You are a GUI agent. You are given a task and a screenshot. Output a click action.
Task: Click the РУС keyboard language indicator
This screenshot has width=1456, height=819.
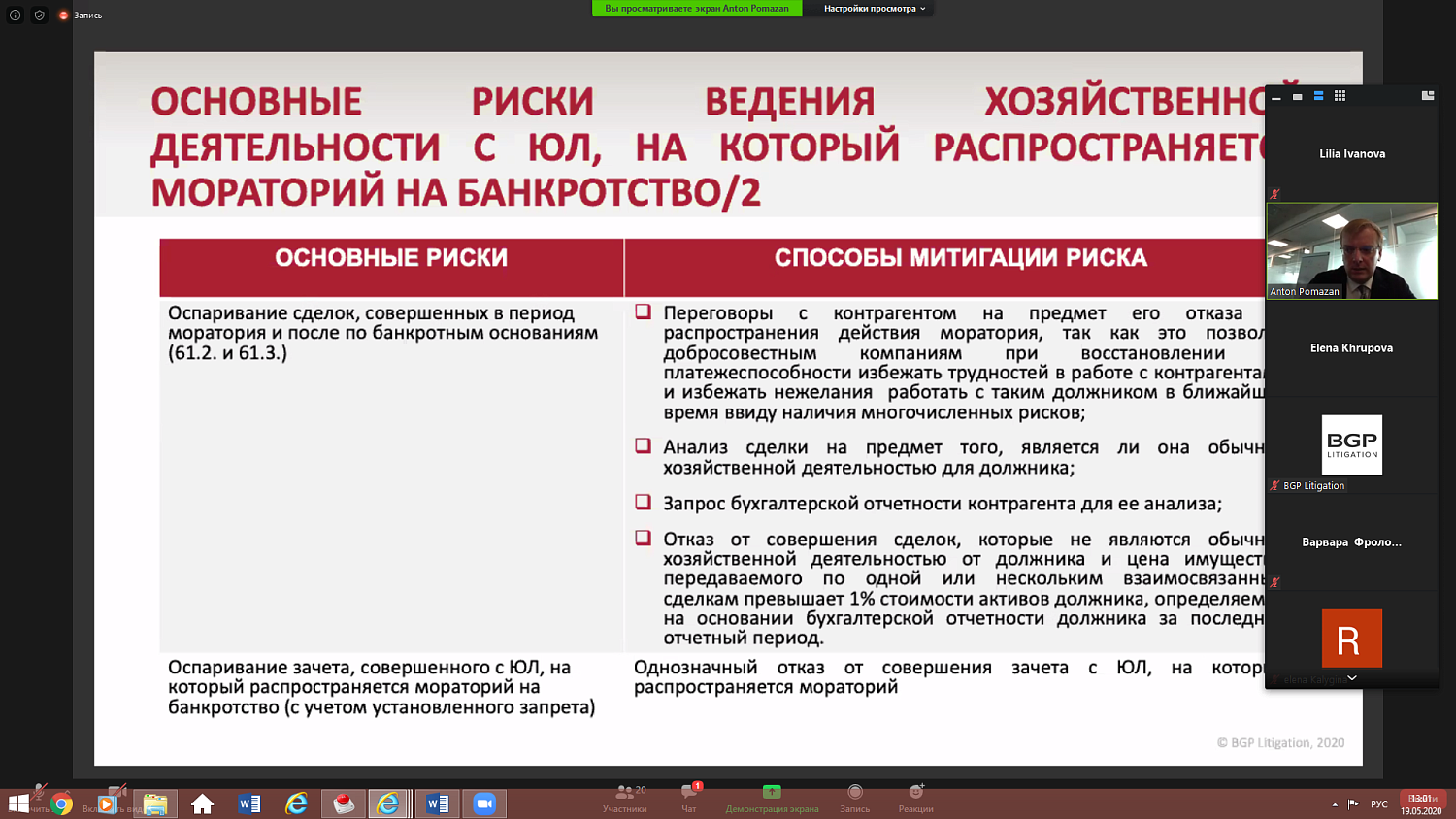coord(1379,803)
